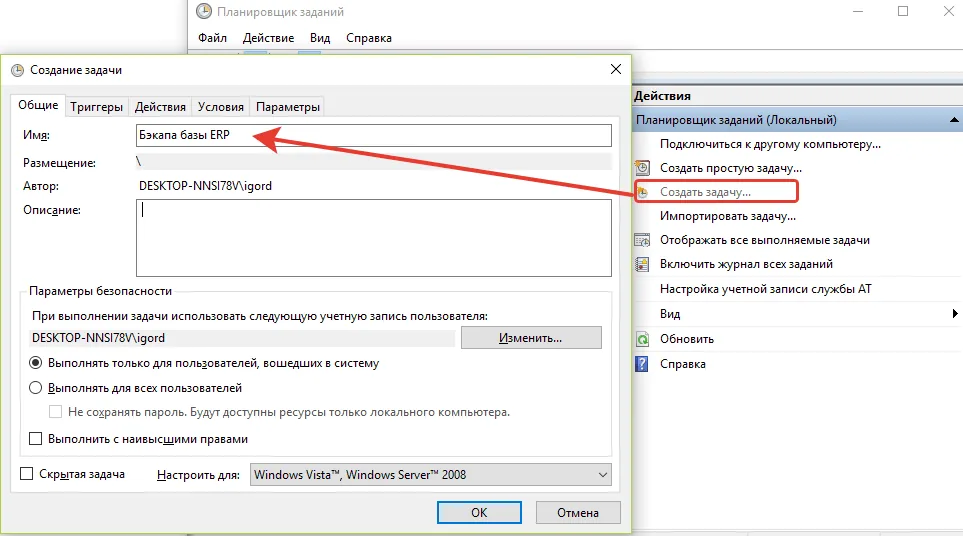Open the Действия tab in the dialog
This screenshot has width=963, height=536.
point(160,107)
